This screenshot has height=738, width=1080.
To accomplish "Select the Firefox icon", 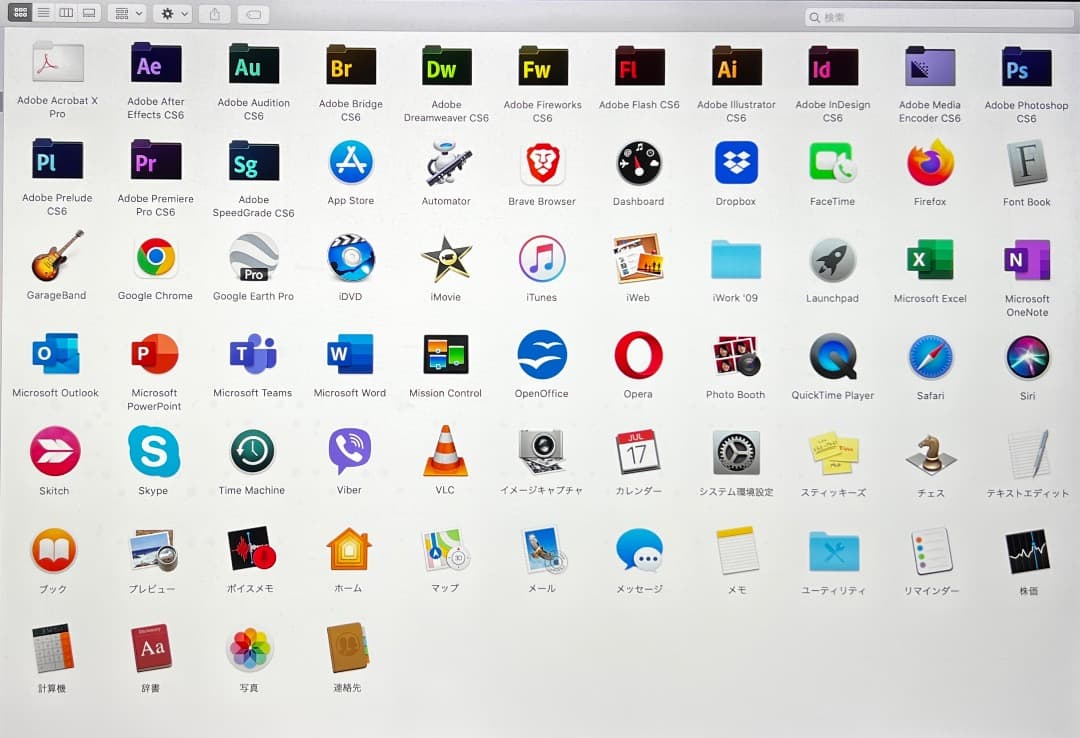I will (x=931, y=163).
